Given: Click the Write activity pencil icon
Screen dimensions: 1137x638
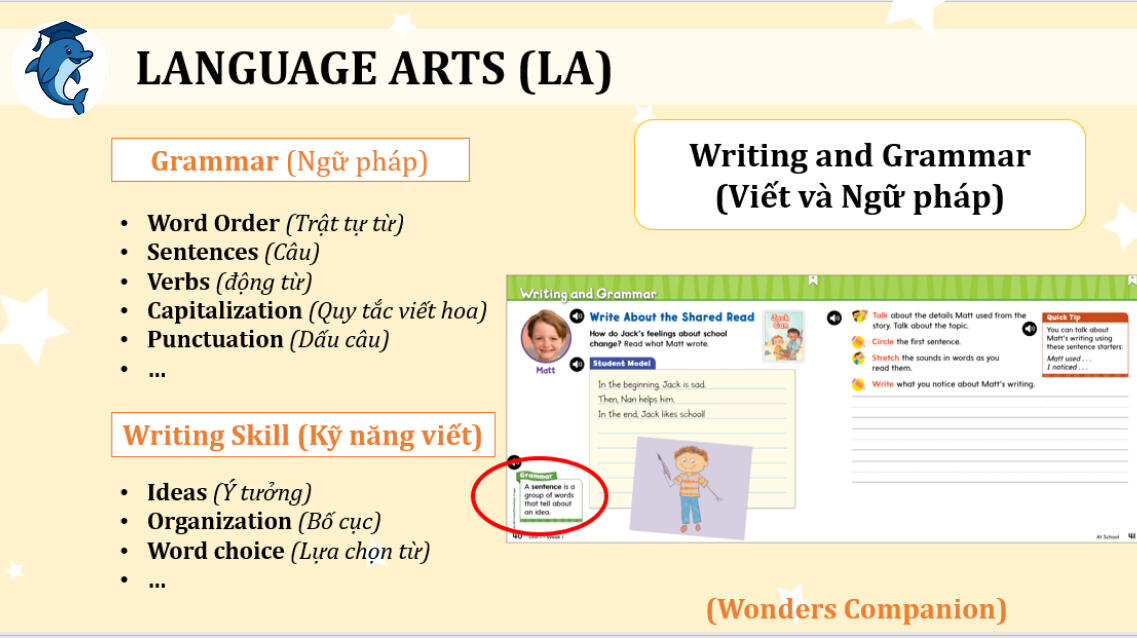Looking at the screenshot, I should 858,384.
